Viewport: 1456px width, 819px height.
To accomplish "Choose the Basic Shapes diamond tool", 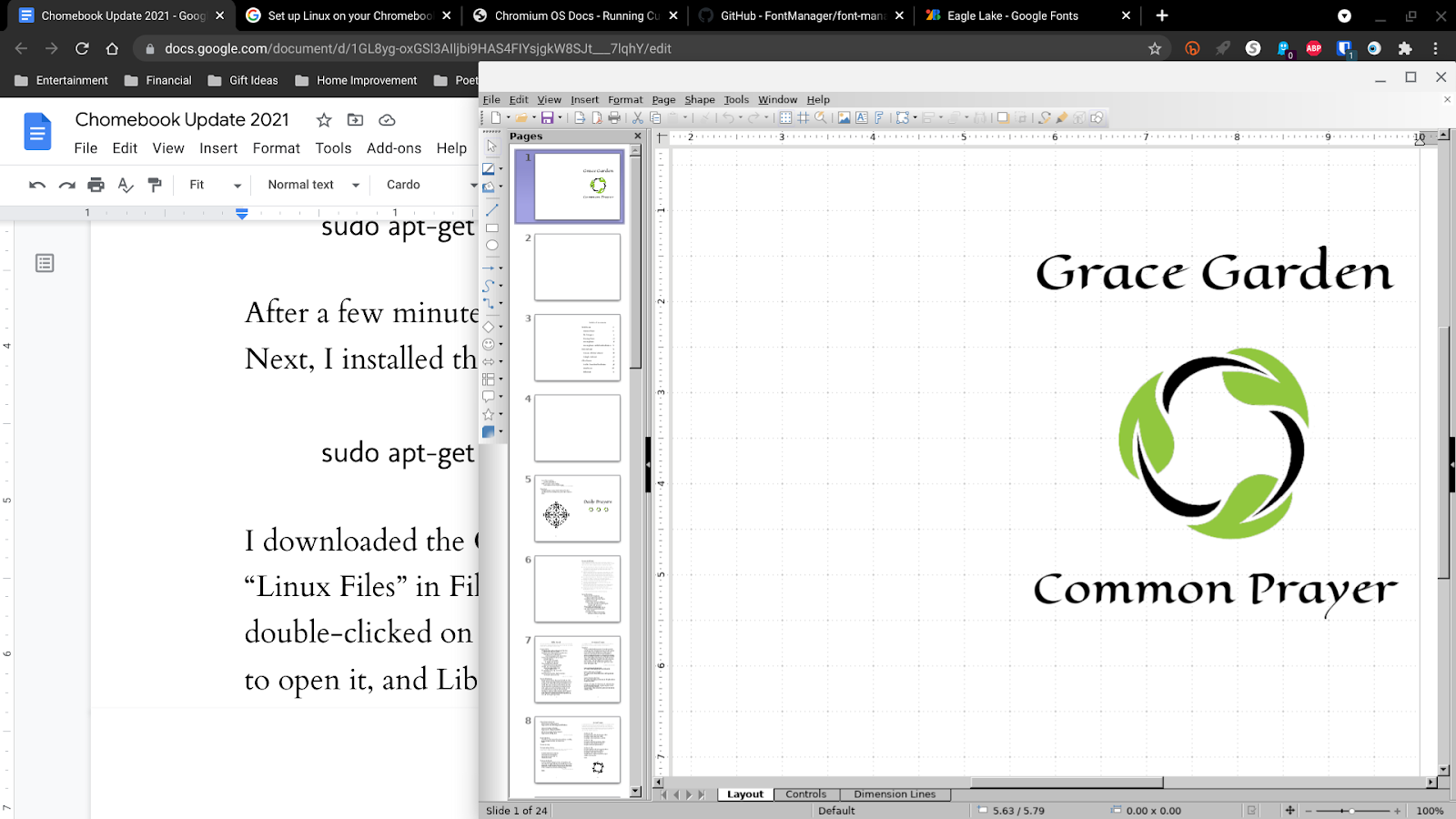I will coord(489,327).
